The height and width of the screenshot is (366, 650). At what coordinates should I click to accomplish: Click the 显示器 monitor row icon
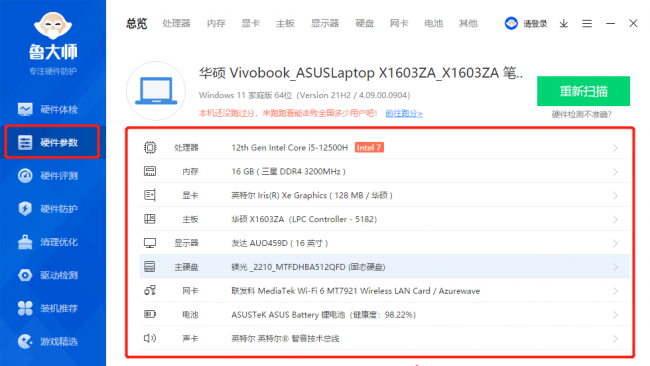tap(150, 243)
